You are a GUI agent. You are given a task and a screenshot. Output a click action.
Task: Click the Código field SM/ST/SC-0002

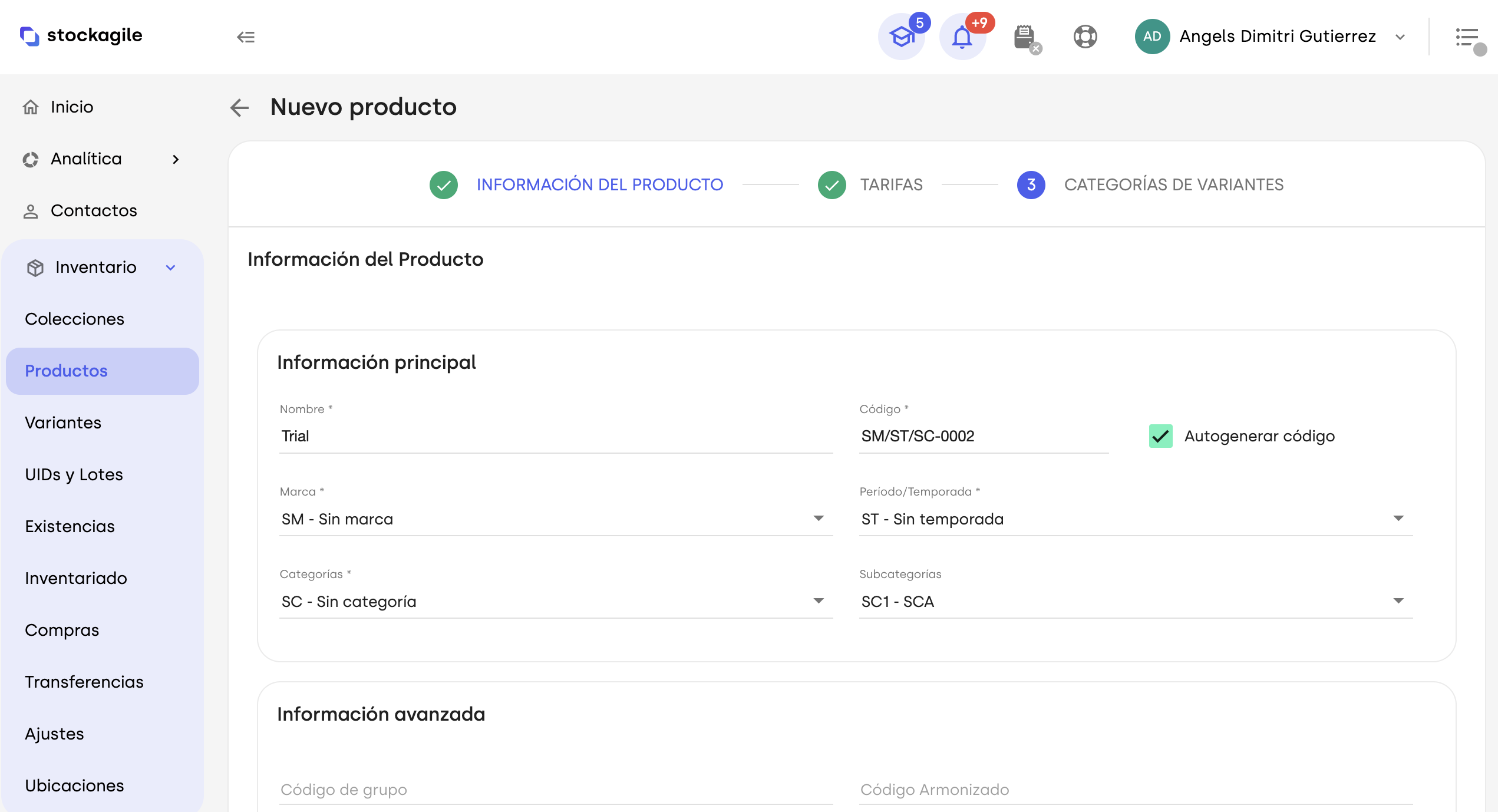click(x=984, y=437)
